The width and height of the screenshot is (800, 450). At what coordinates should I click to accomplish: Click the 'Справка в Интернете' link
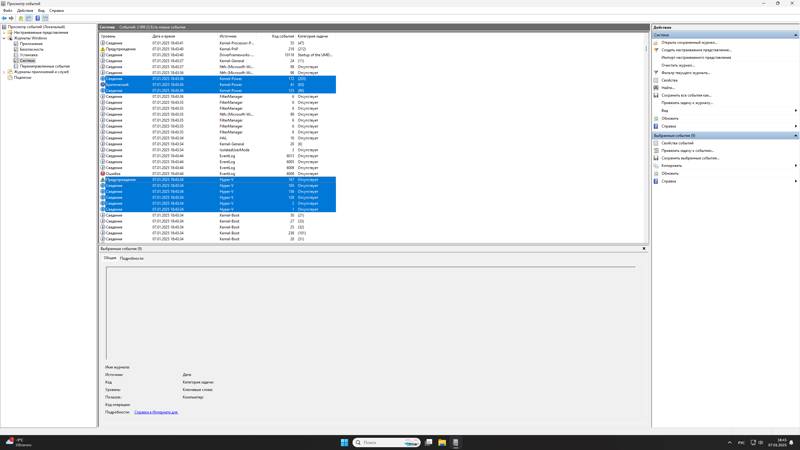pyautogui.click(x=156, y=412)
